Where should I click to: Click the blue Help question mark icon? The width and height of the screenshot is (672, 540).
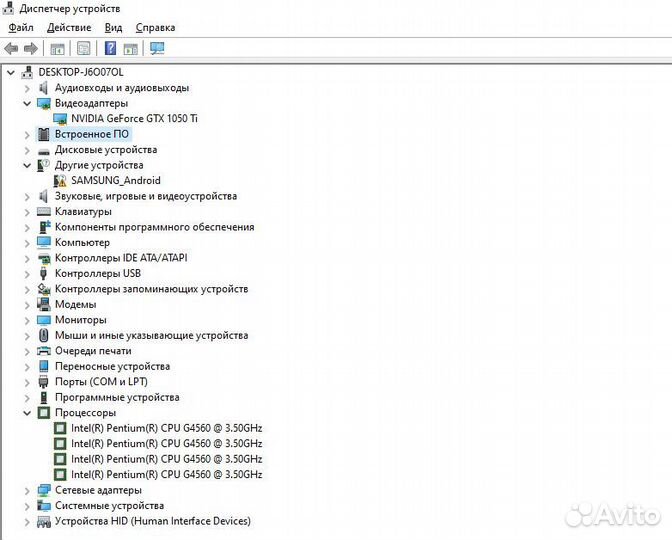[110, 48]
